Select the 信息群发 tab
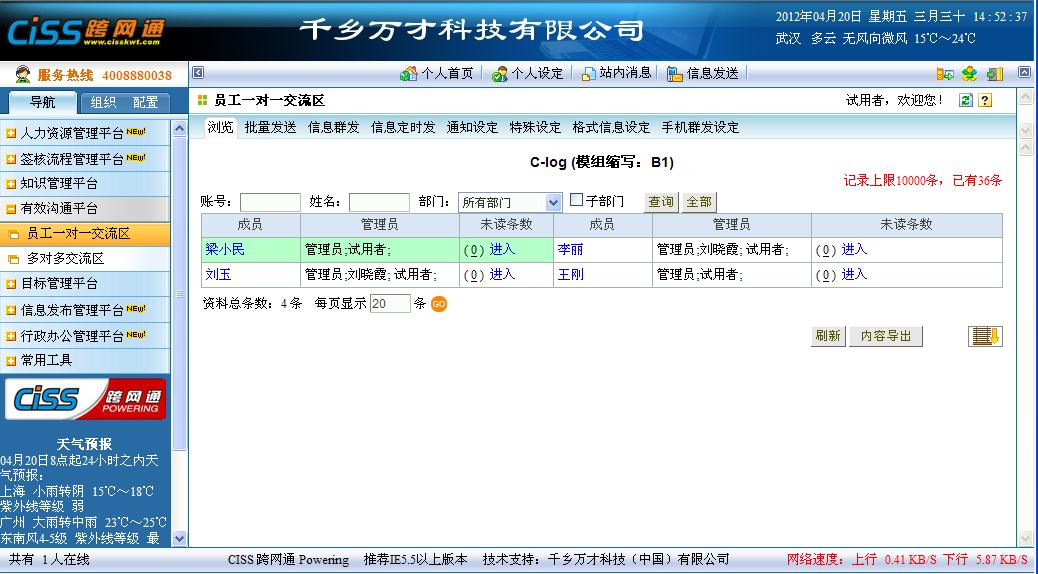The width and height of the screenshot is (1038, 574). [334, 127]
